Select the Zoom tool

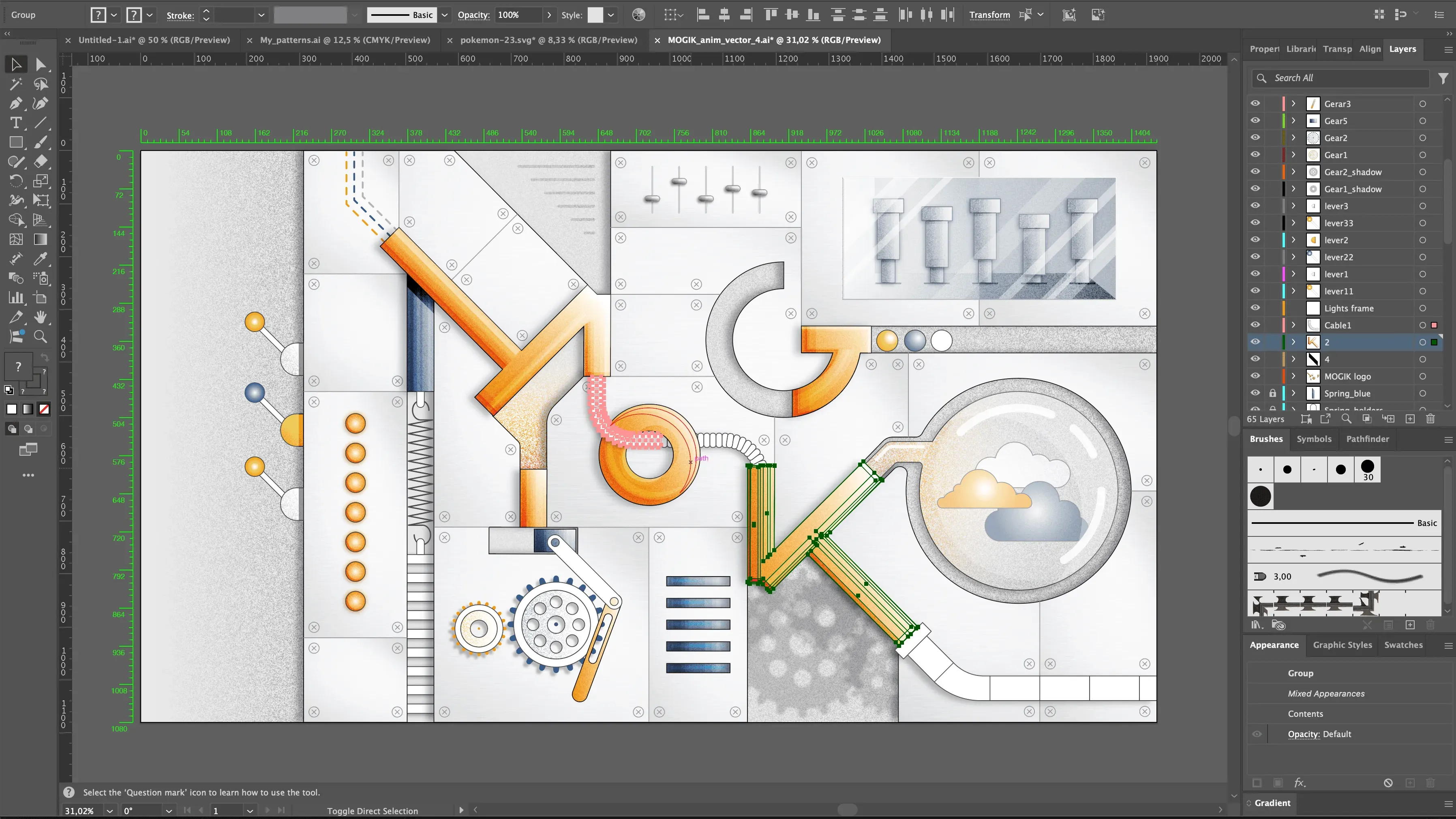click(41, 336)
